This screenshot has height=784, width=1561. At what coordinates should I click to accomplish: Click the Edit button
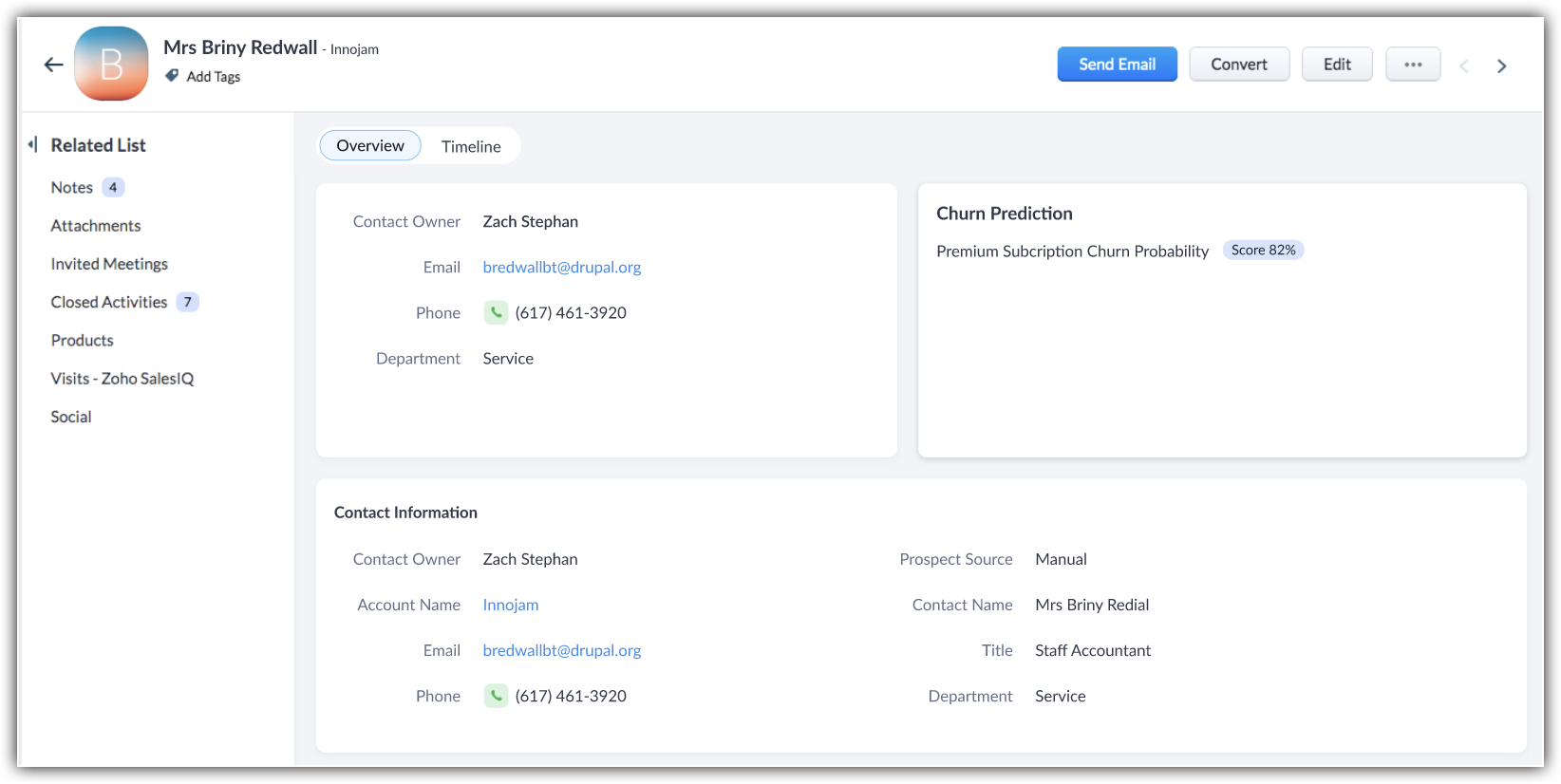[1336, 65]
